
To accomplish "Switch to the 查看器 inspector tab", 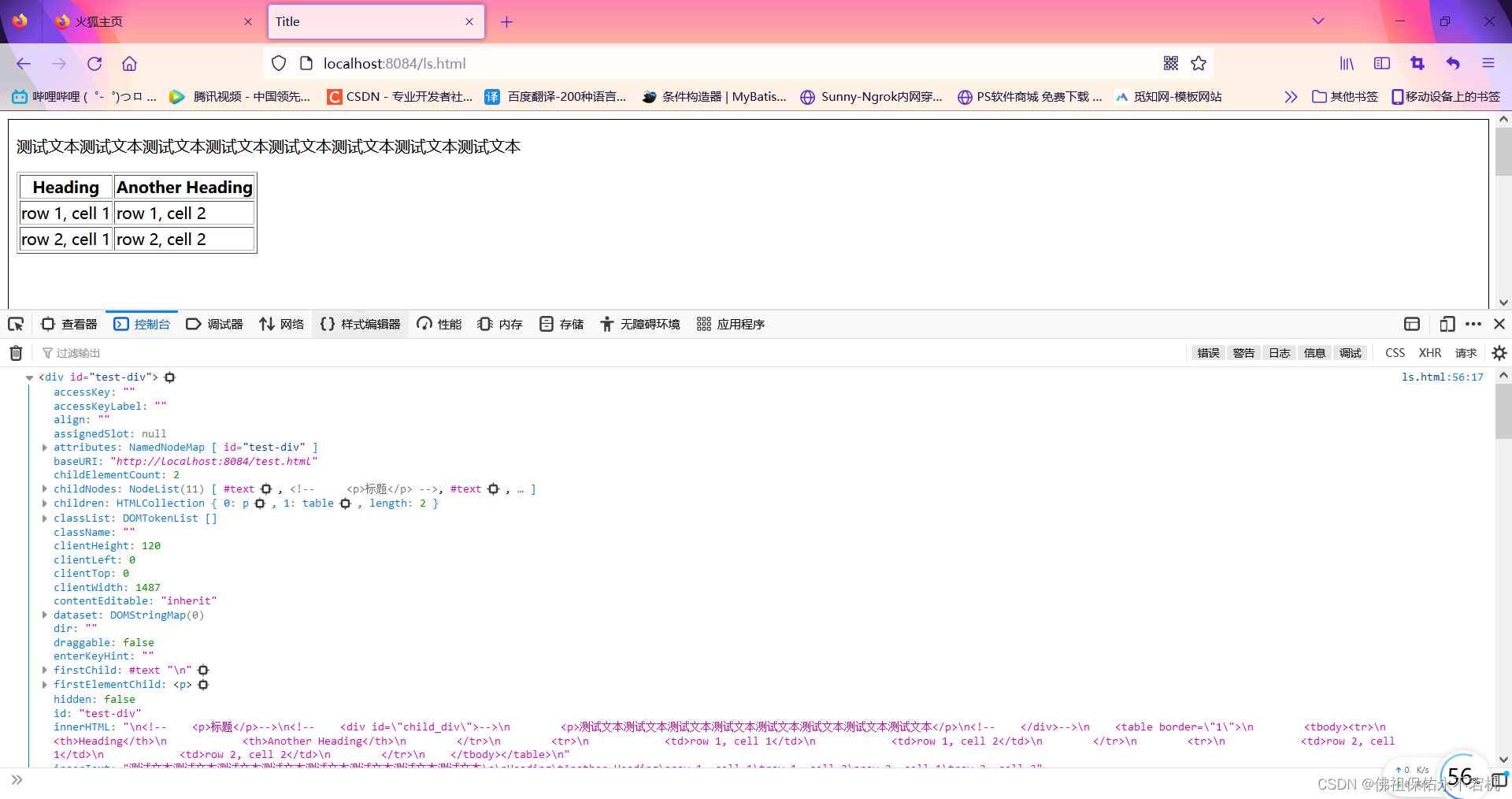I will [69, 324].
